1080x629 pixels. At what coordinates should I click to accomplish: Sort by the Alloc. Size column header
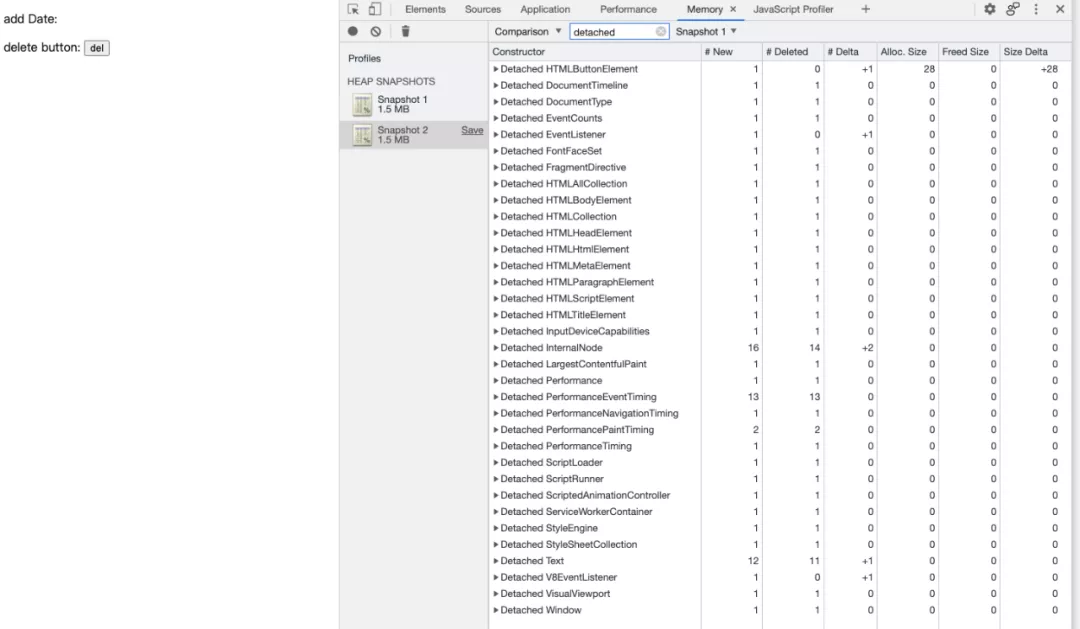tap(907, 52)
